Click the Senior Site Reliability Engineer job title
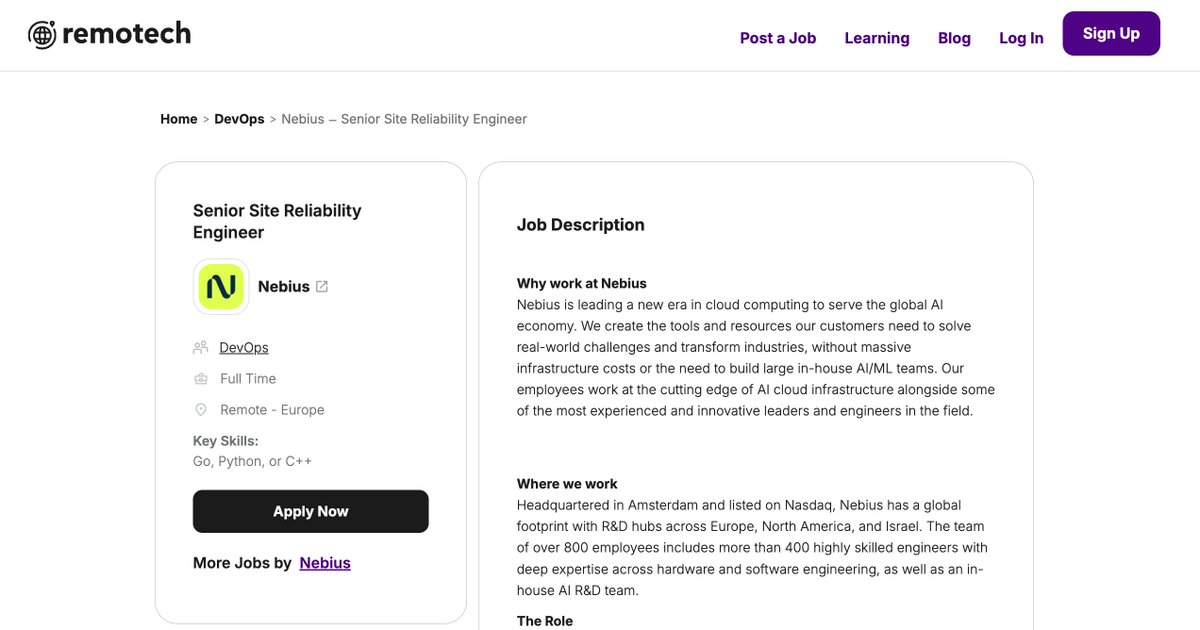This screenshot has width=1200, height=630. [277, 221]
